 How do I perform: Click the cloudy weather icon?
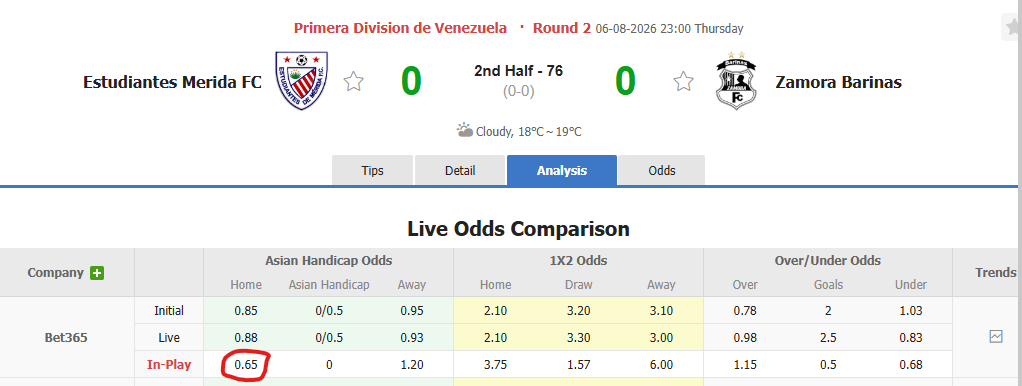click(x=465, y=130)
